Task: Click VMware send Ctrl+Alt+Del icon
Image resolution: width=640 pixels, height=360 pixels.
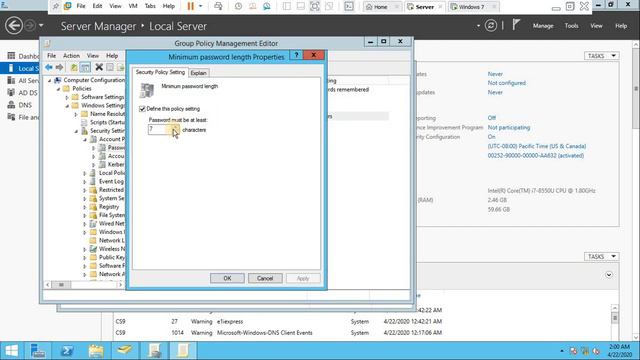Action: [x=218, y=6]
